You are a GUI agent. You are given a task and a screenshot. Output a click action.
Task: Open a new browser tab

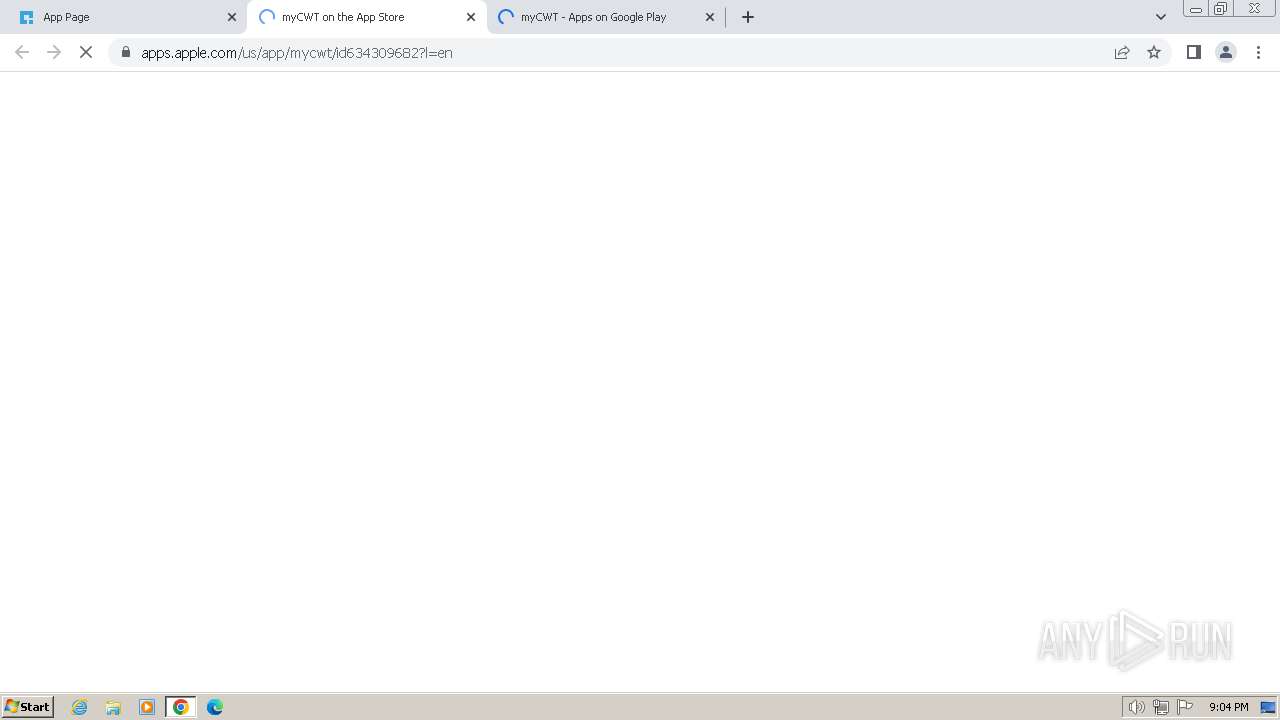(x=748, y=17)
